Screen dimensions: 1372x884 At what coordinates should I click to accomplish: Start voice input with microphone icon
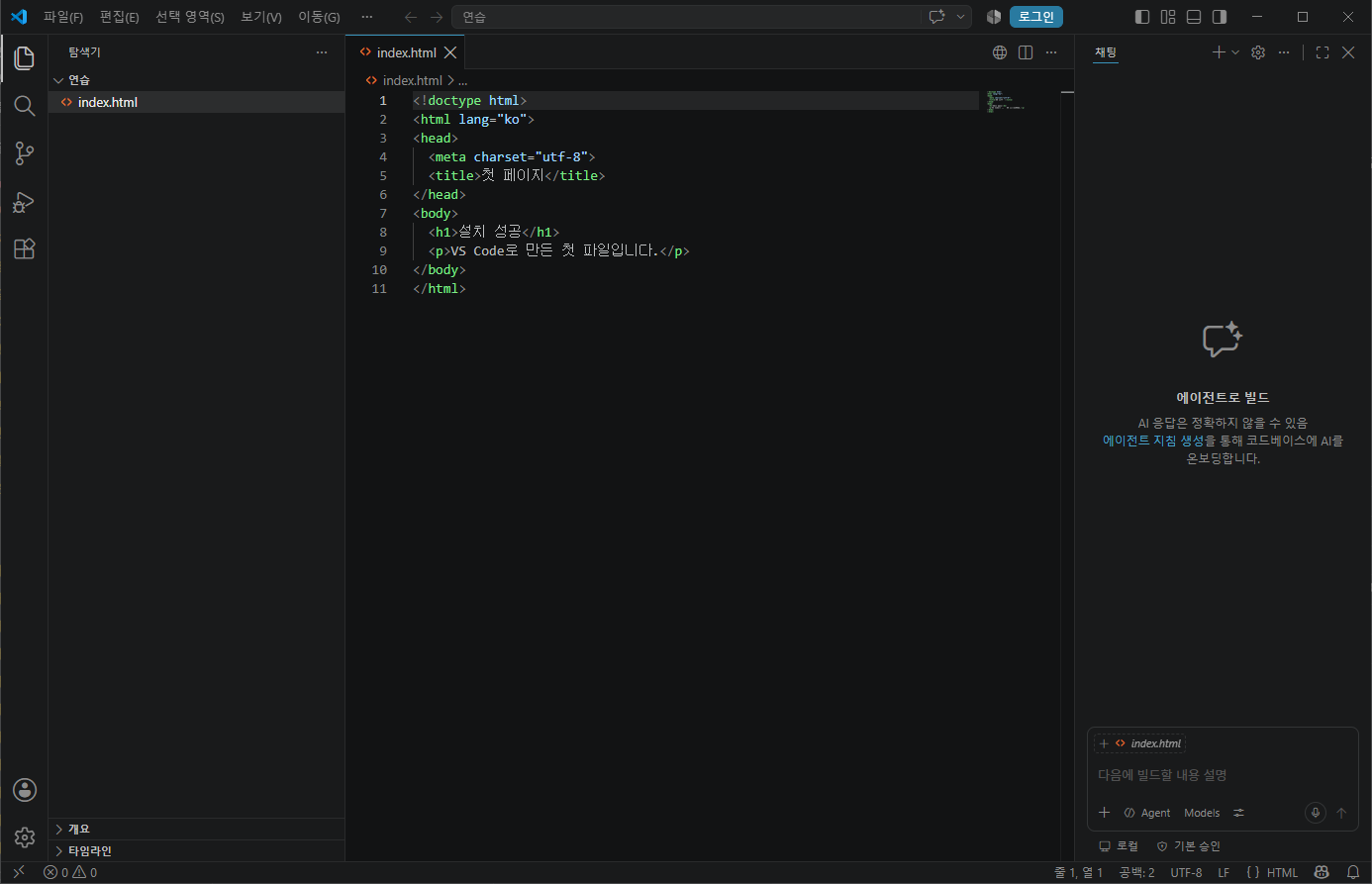pyautogui.click(x=1316, y=813)
